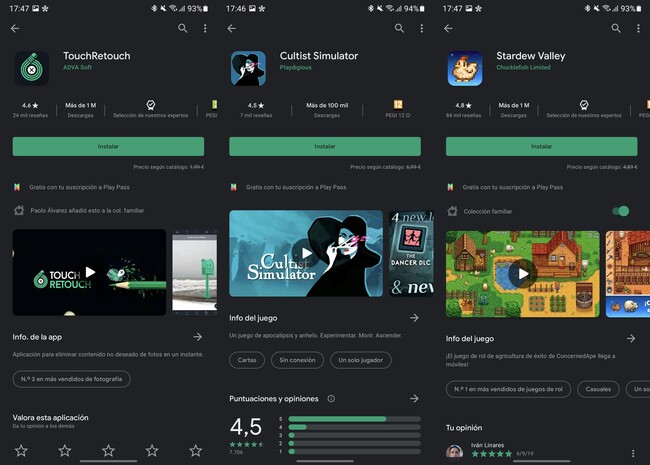Install Cultist Simulator with the Instalar button
The height and width of the screenshot is (465, 650).
tap(325, 146)
